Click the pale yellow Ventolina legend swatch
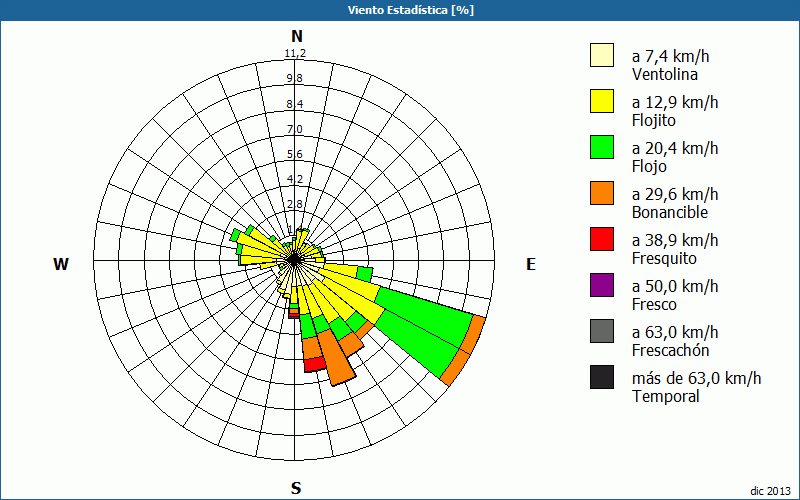Viewport: 800px width, 500px height. (x=602, y=55)
